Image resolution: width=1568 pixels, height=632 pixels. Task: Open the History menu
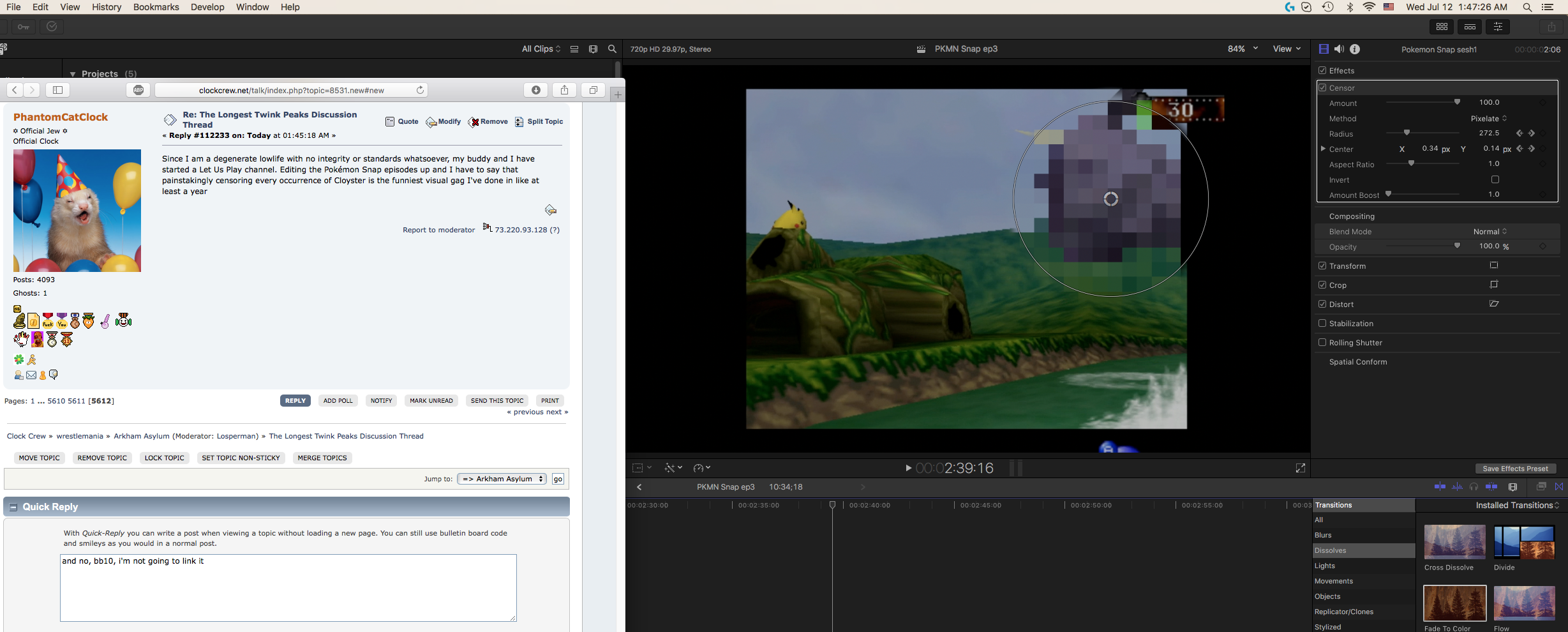coord(107,7)
